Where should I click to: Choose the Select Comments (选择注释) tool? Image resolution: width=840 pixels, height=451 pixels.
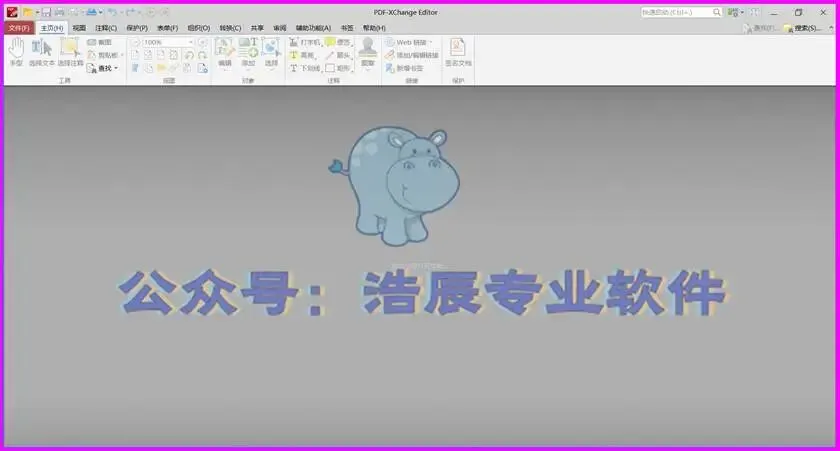click(70, 52)
